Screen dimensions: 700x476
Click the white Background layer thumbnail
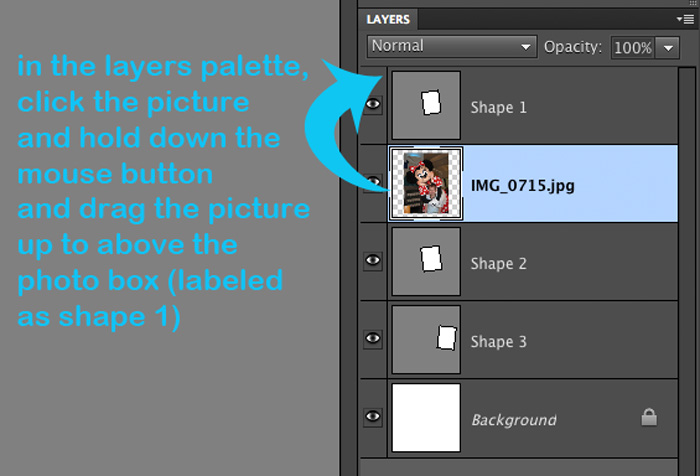(426, 418)
